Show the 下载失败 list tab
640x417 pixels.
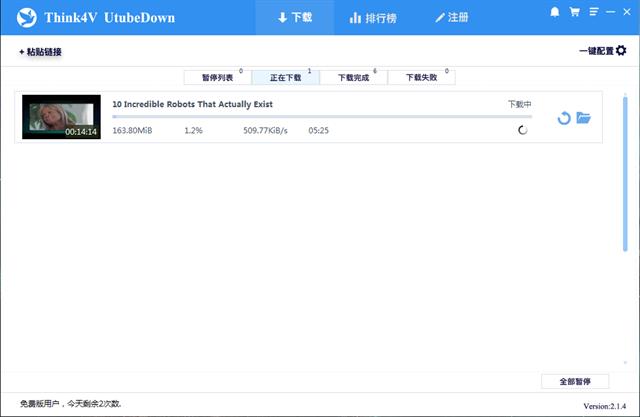coord(421,77)
